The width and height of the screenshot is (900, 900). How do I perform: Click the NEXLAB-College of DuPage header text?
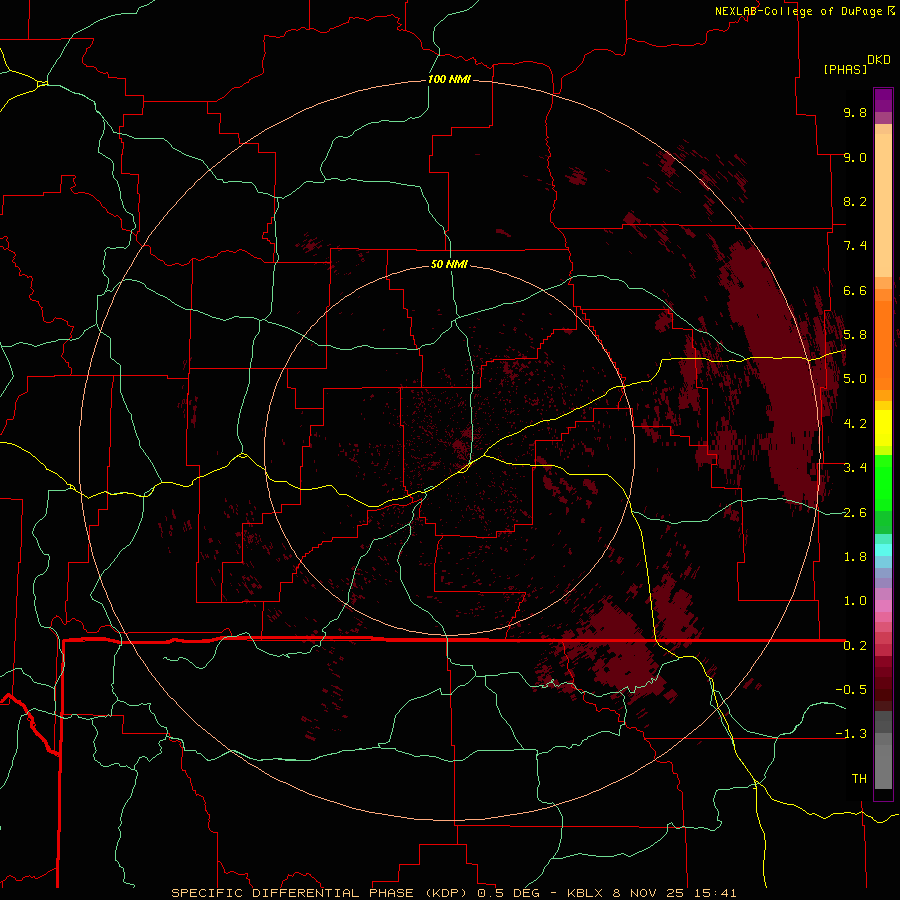coord(798,11)
